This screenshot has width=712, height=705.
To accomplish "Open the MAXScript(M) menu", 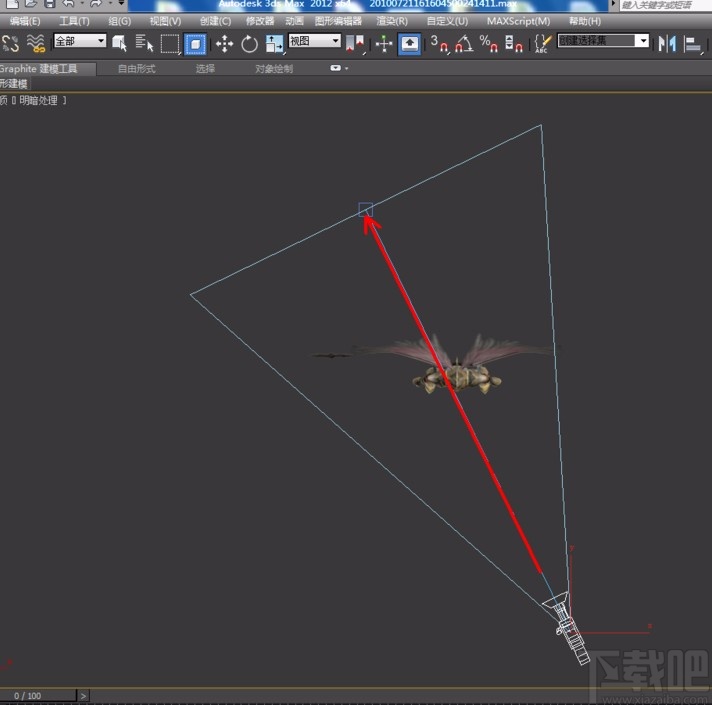I will click(518, 21).
